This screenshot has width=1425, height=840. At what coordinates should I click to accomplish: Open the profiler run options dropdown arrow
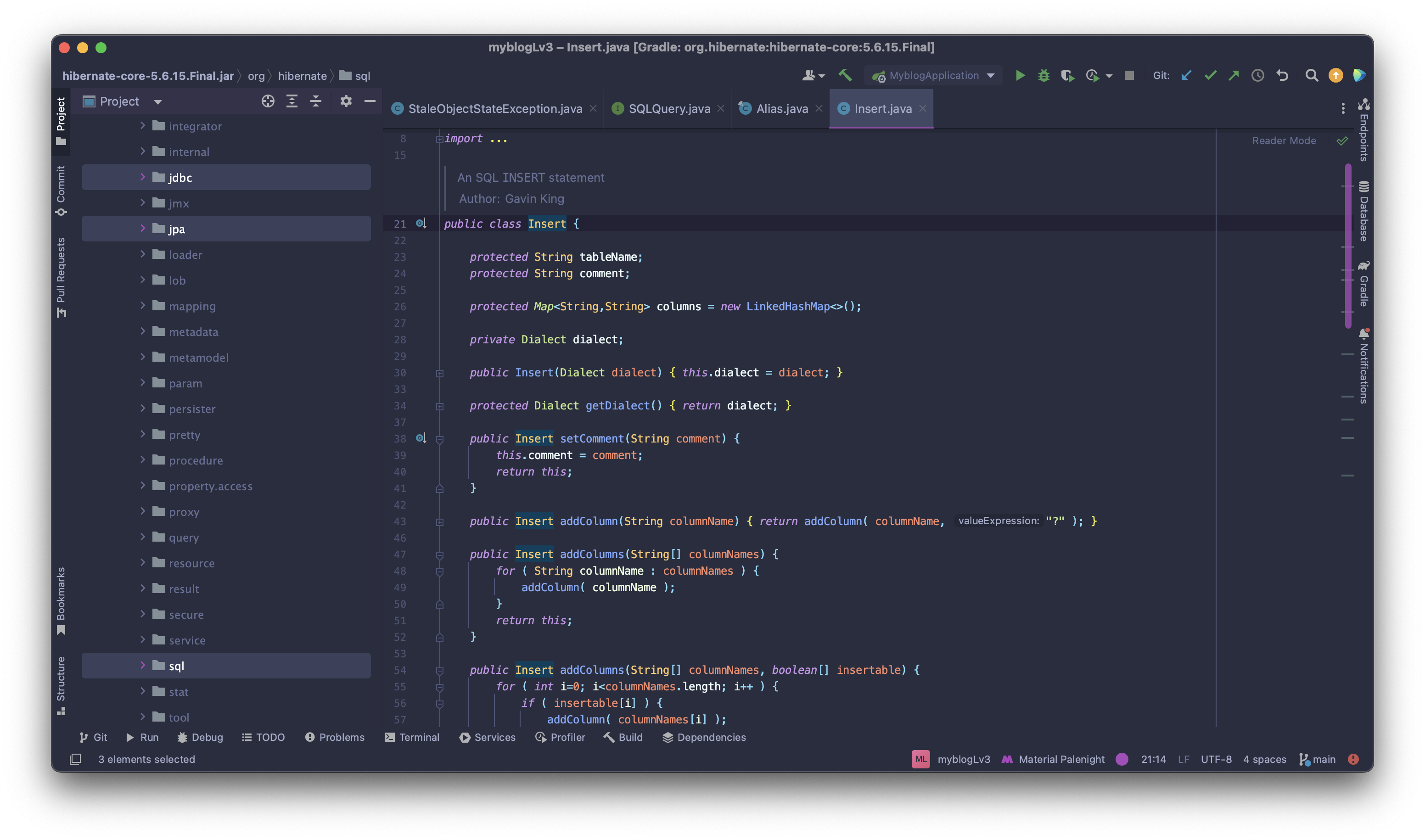coord(1109,76)
